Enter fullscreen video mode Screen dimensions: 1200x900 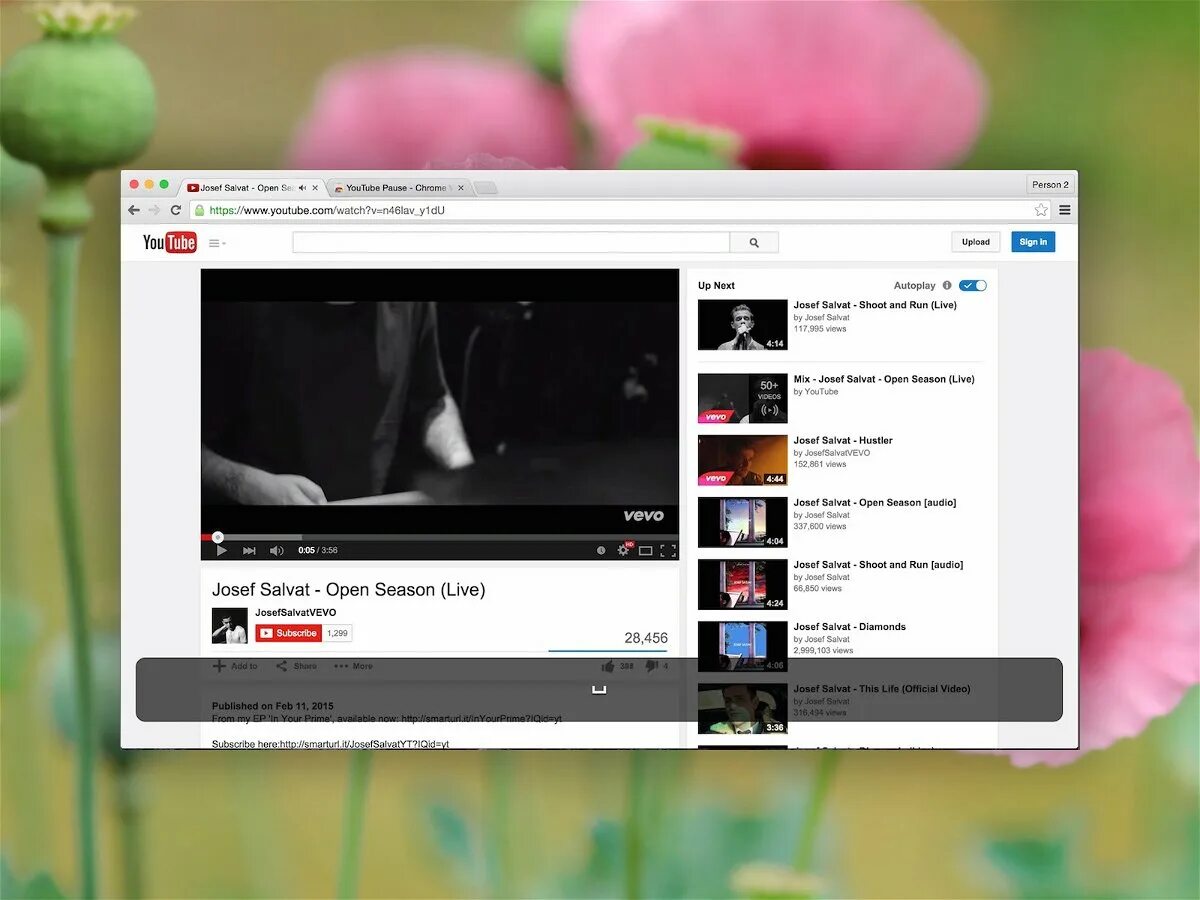tap(668, 550)
